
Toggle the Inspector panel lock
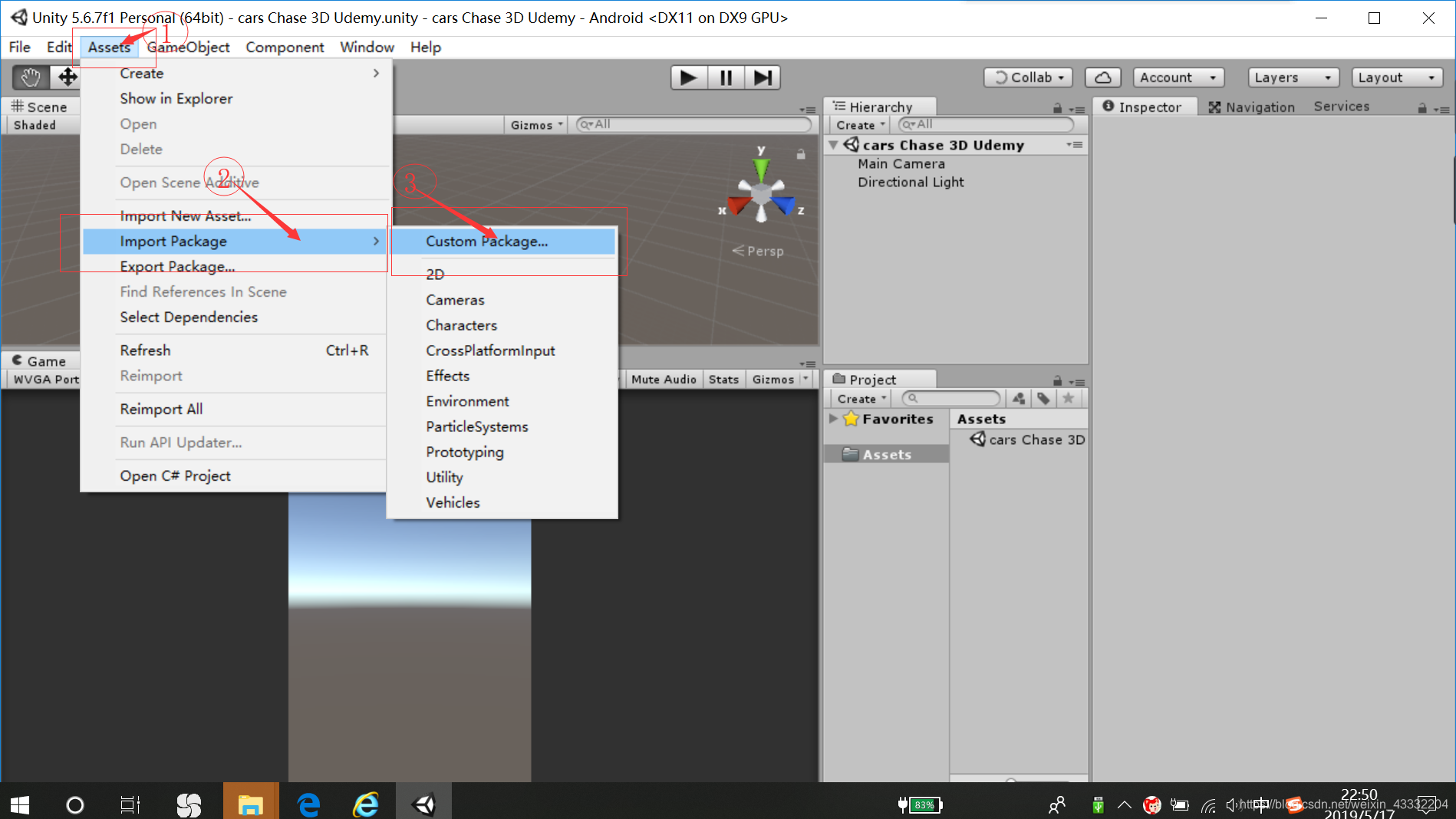[x=1422, y=108]
